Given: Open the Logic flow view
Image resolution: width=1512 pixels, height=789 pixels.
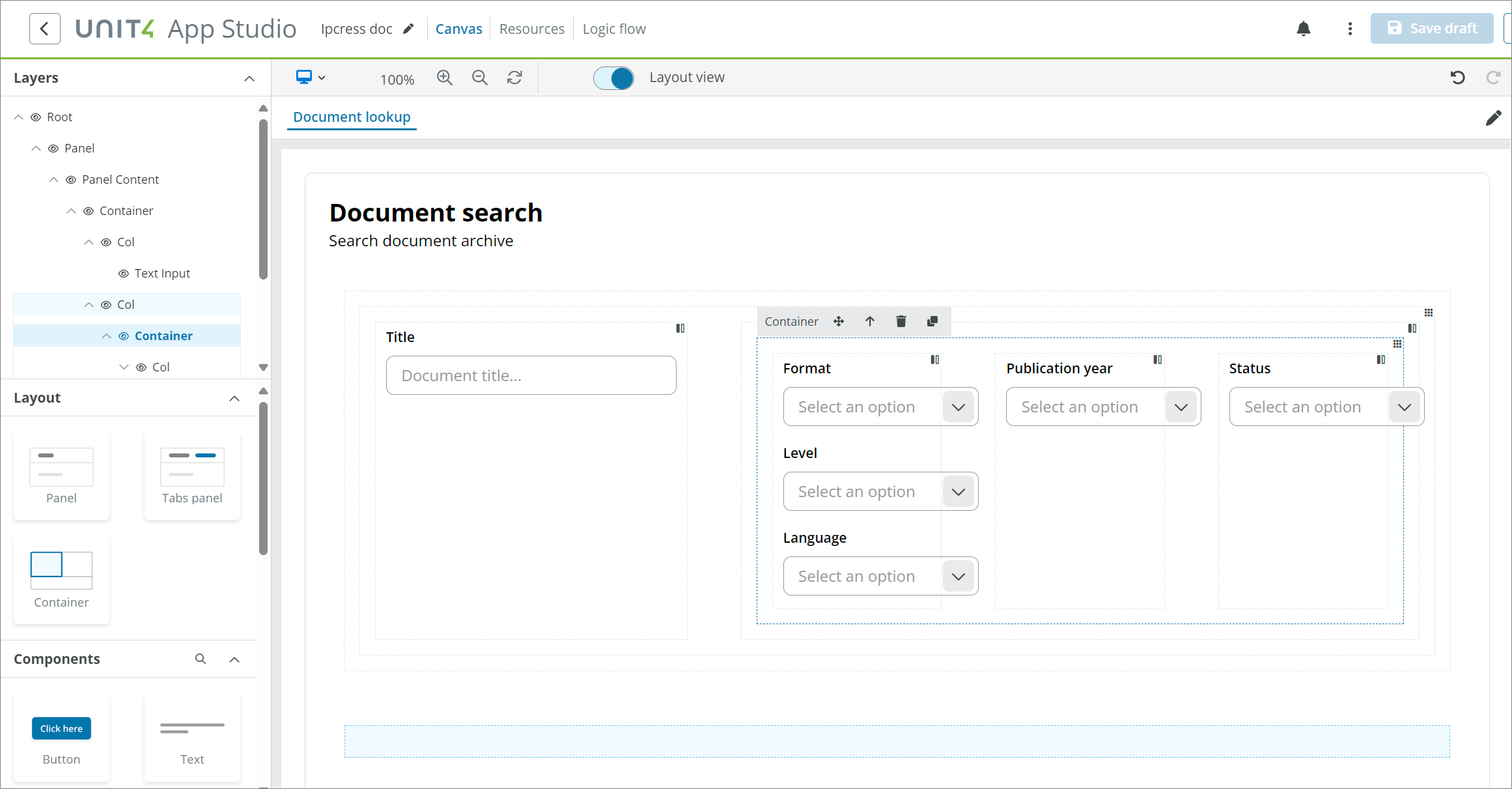Looking at the screenshot, I should 613,29.
